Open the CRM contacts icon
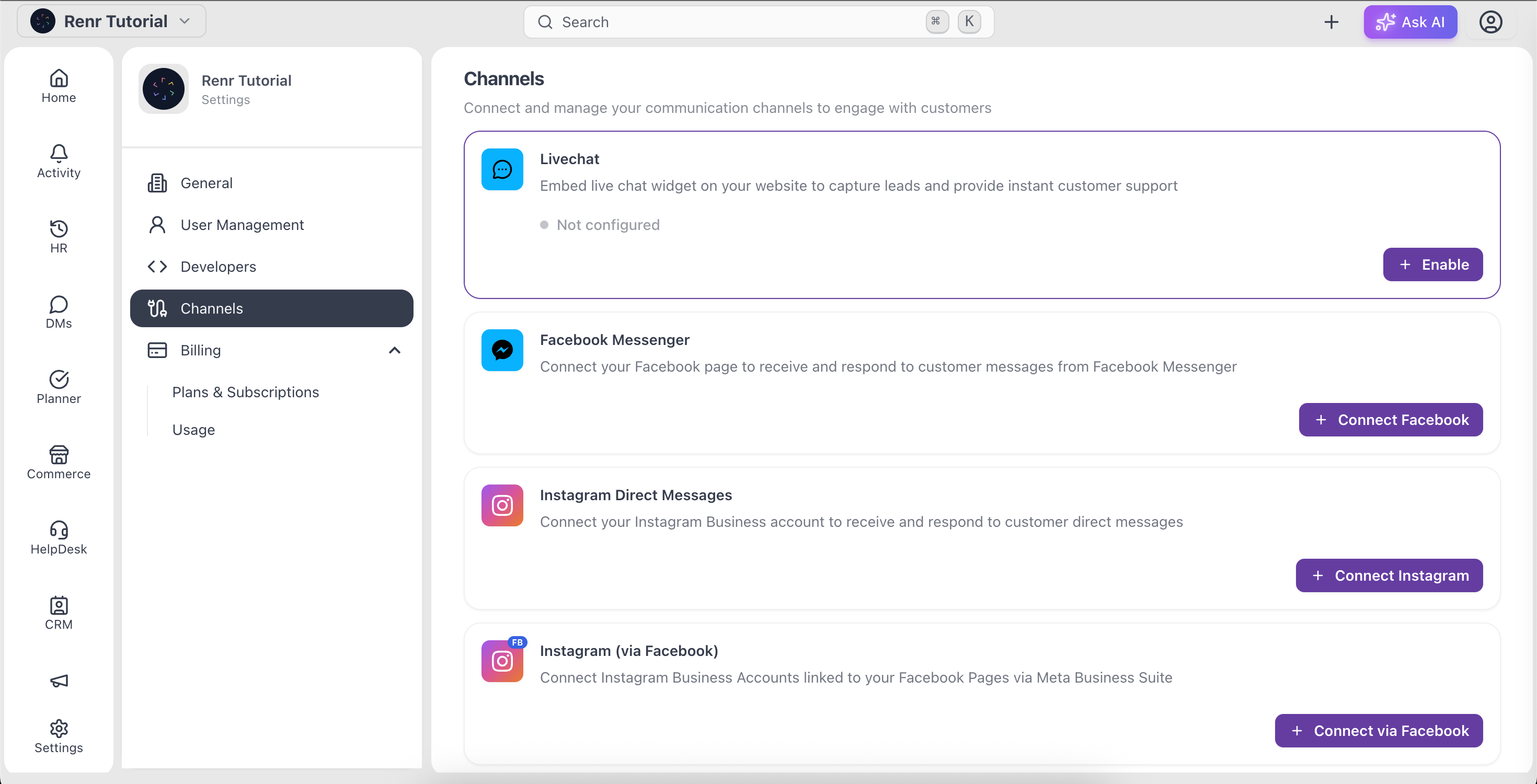Viewport: 1537px width, 784px height. 59,605
